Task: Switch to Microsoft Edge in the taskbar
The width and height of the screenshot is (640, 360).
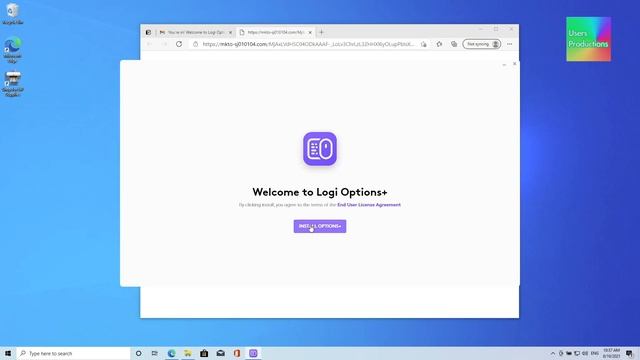Action: [171, 353]
